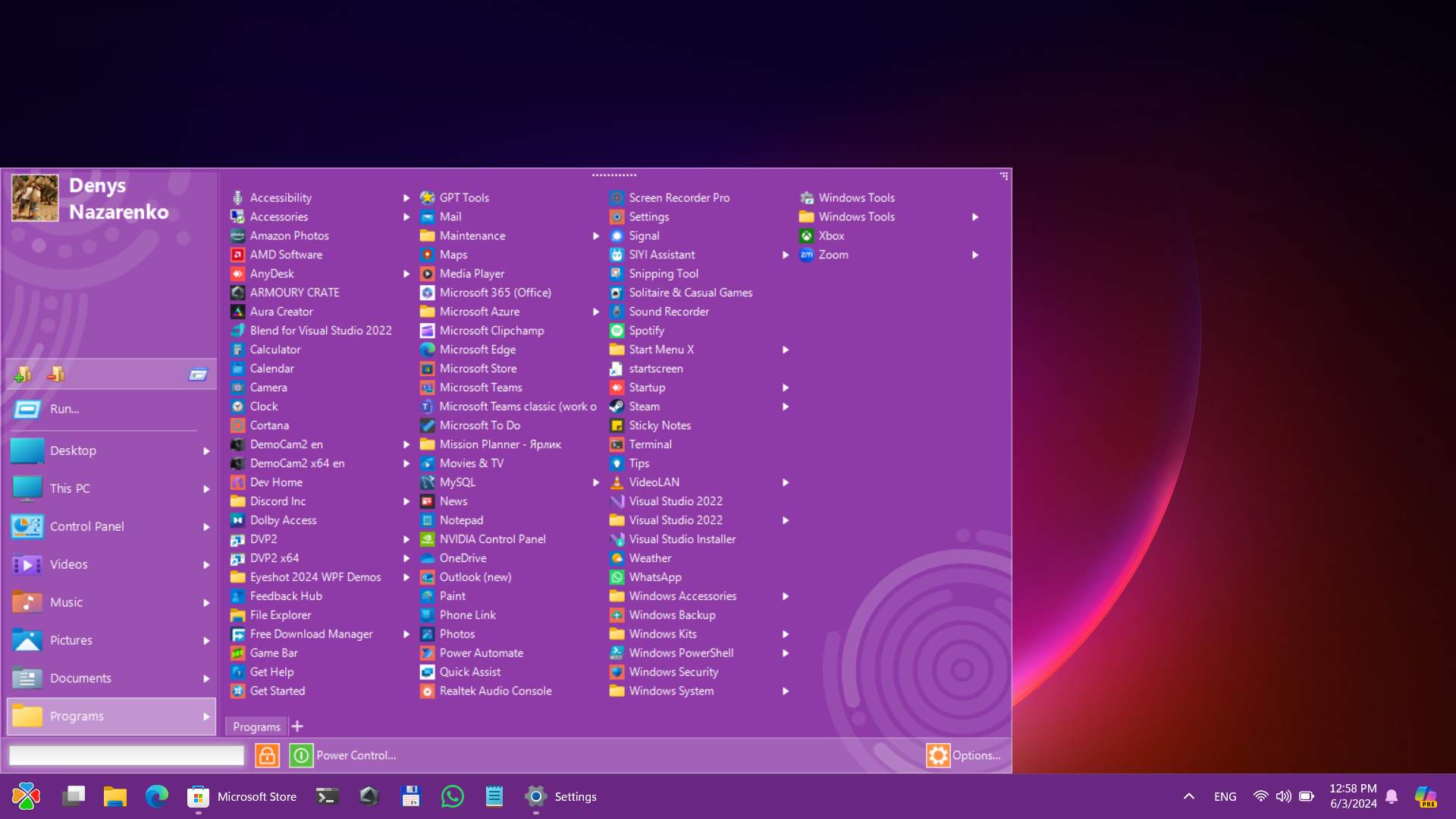Open Sticky Notes

point(651,425)
